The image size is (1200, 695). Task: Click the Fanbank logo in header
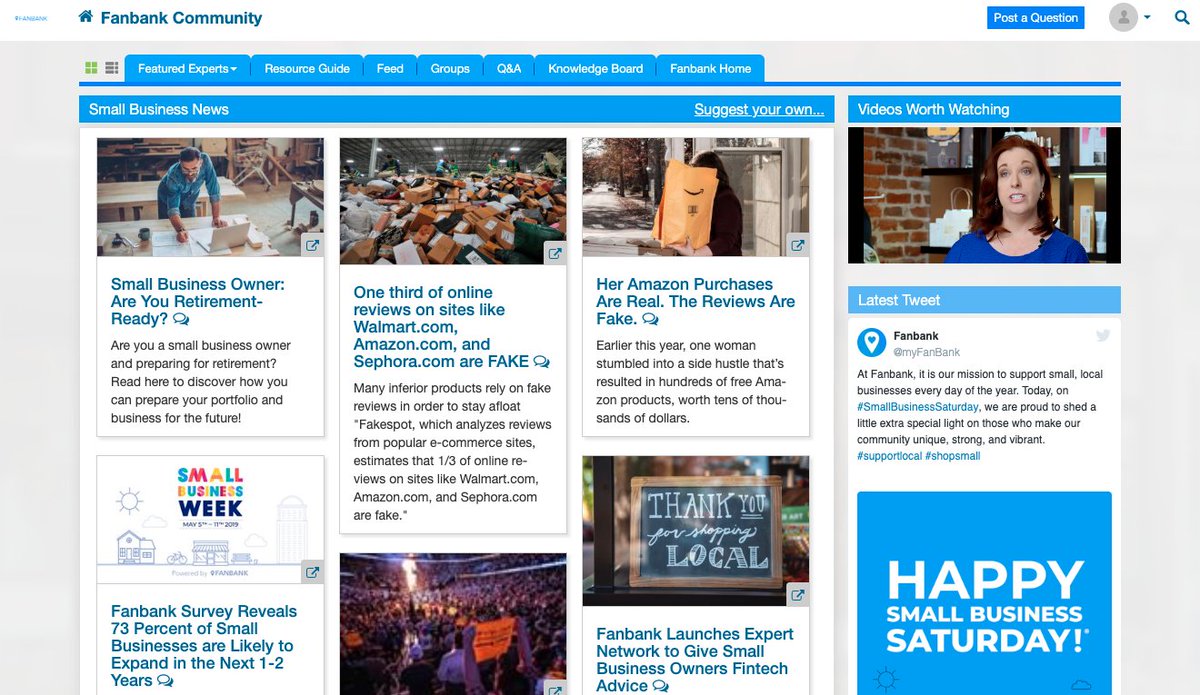31,18
